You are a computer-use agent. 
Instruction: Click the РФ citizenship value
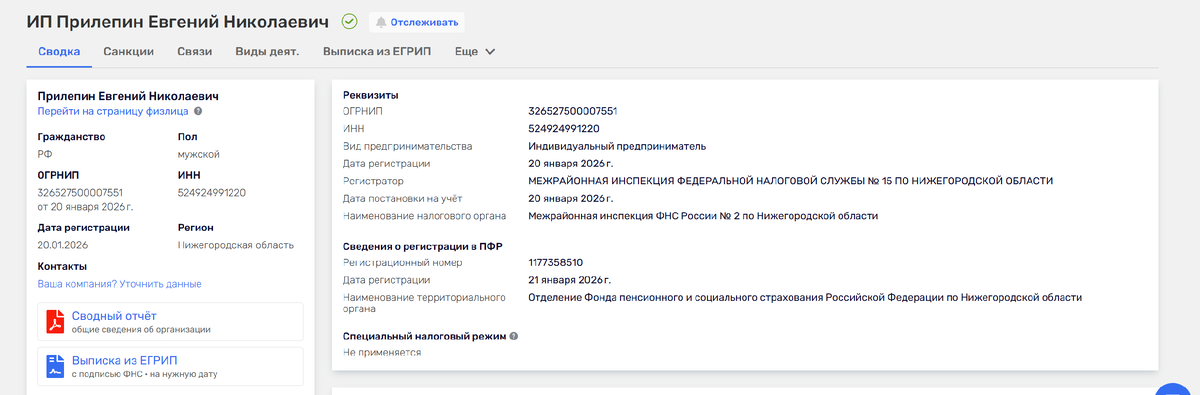(45, 154)
